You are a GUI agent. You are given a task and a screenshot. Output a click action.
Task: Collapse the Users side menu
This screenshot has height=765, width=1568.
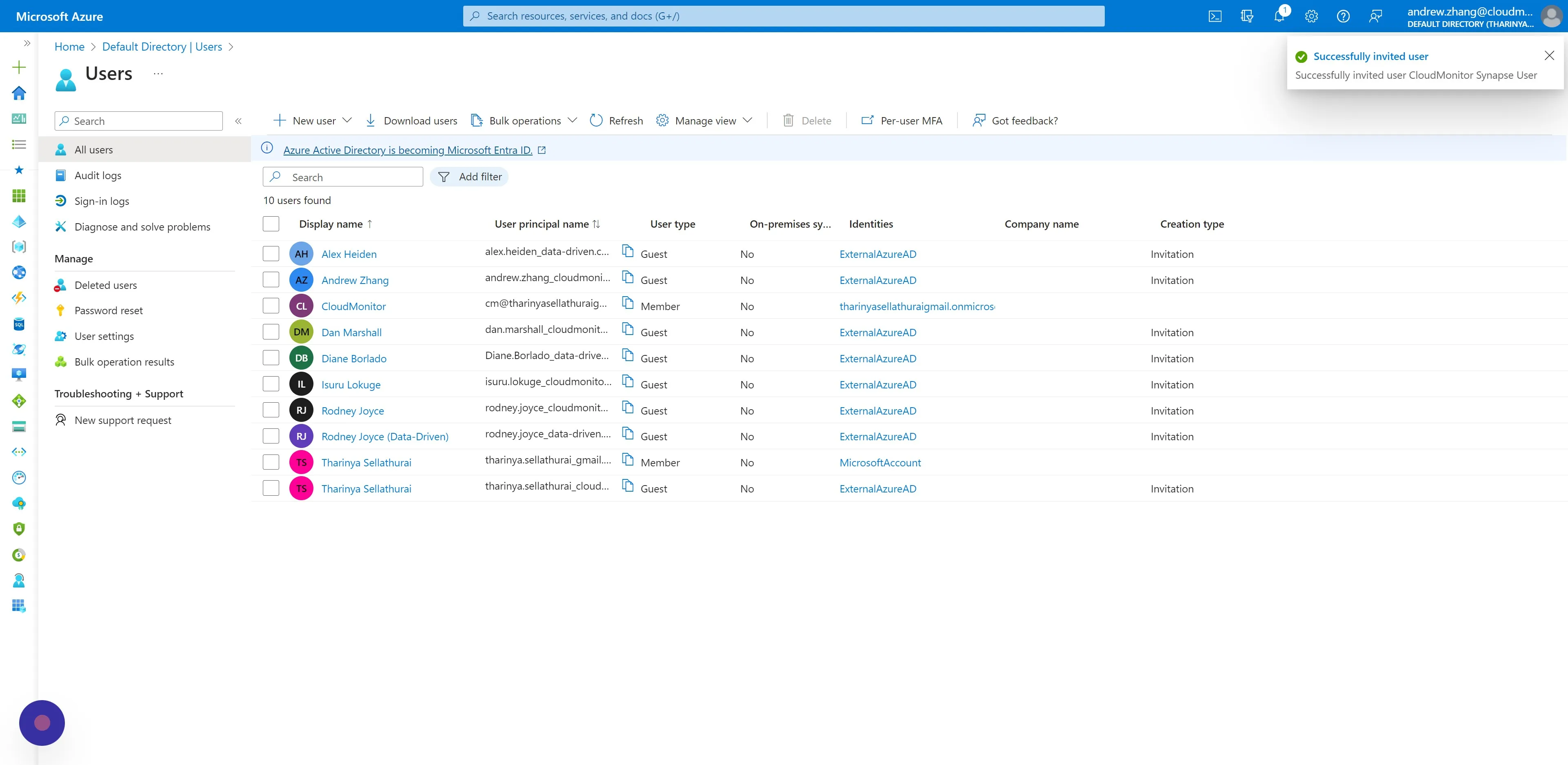239,121
